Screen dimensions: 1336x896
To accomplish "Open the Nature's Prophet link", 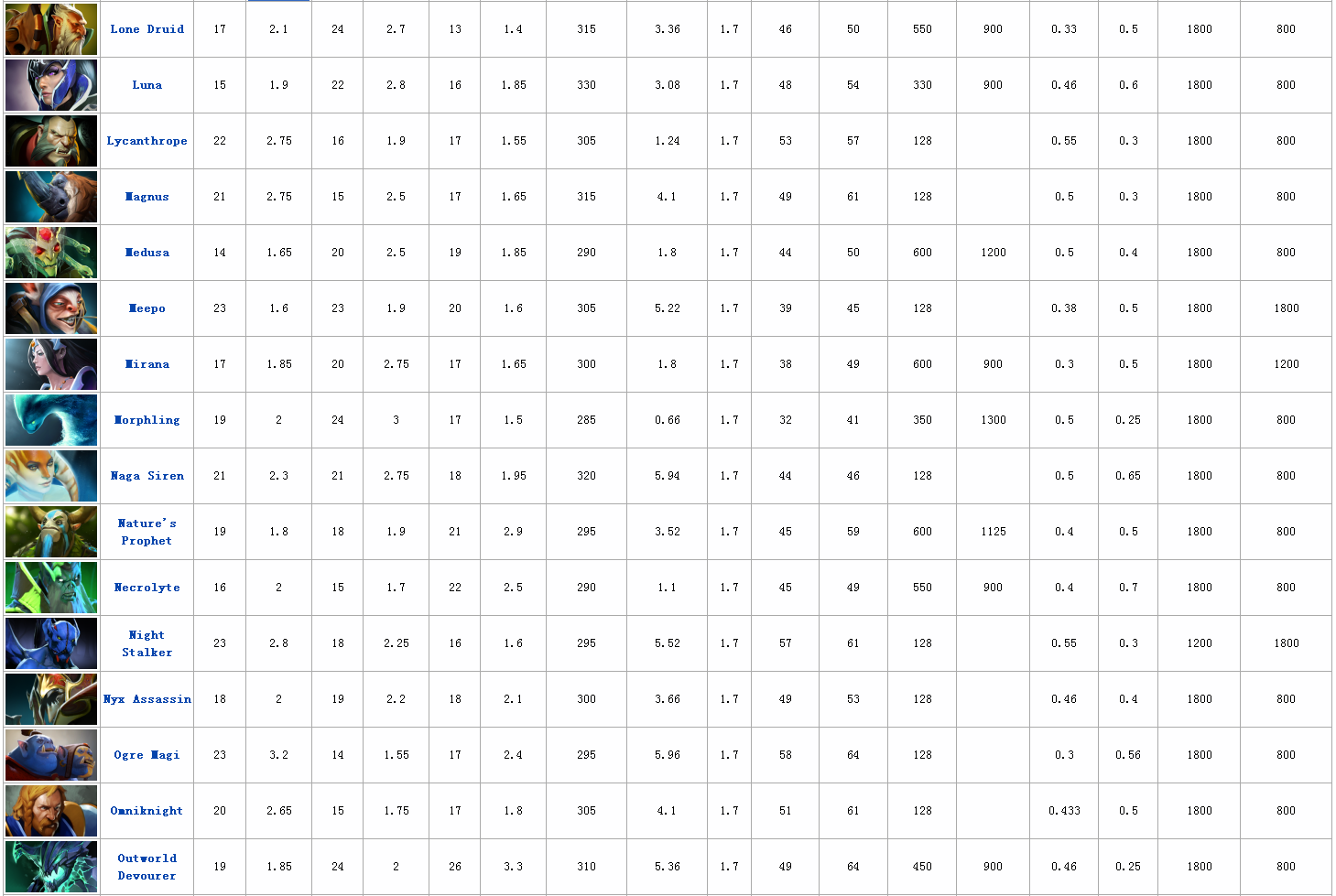I will click(147, 532).
